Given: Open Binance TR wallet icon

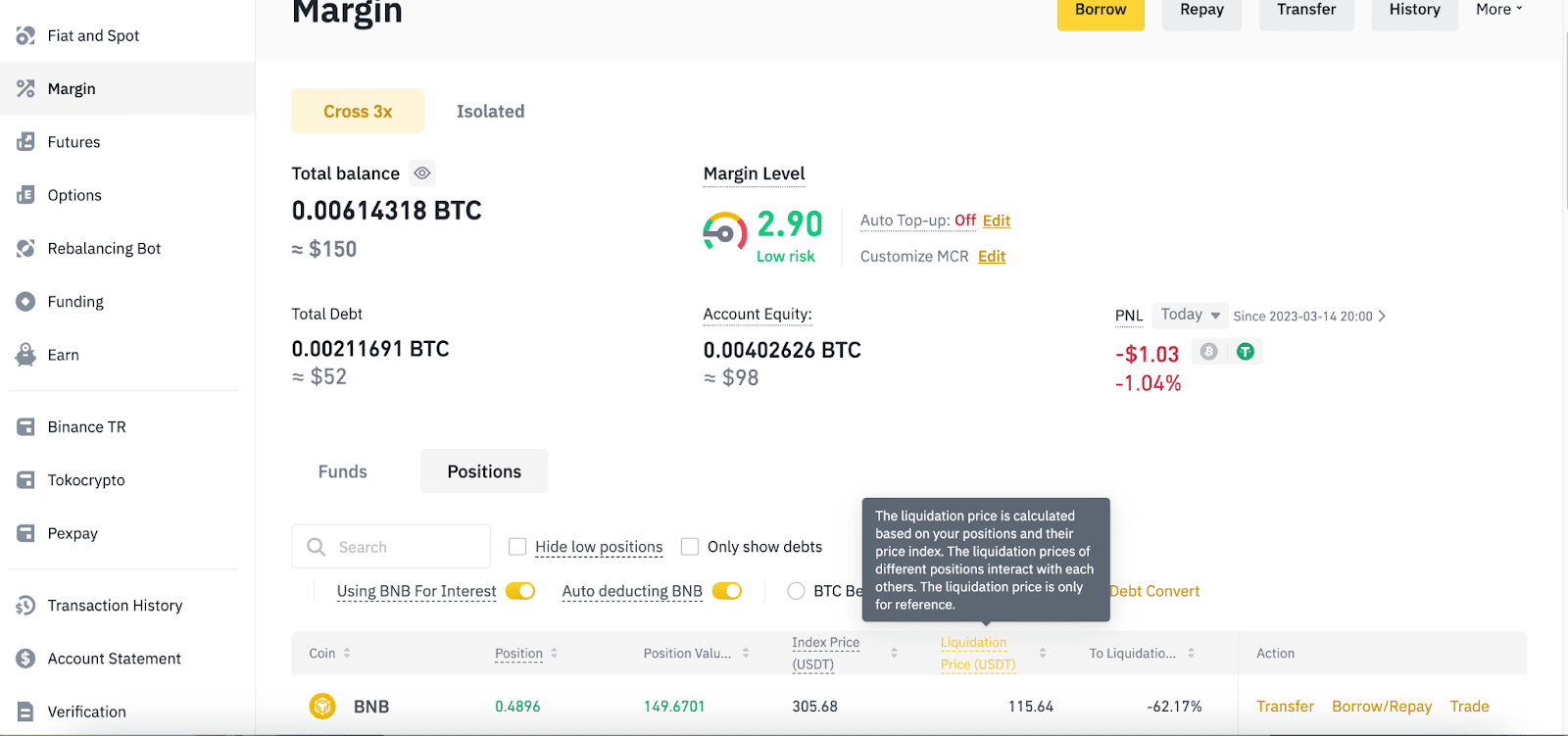Looking at the screenshot, I should 25,427.
